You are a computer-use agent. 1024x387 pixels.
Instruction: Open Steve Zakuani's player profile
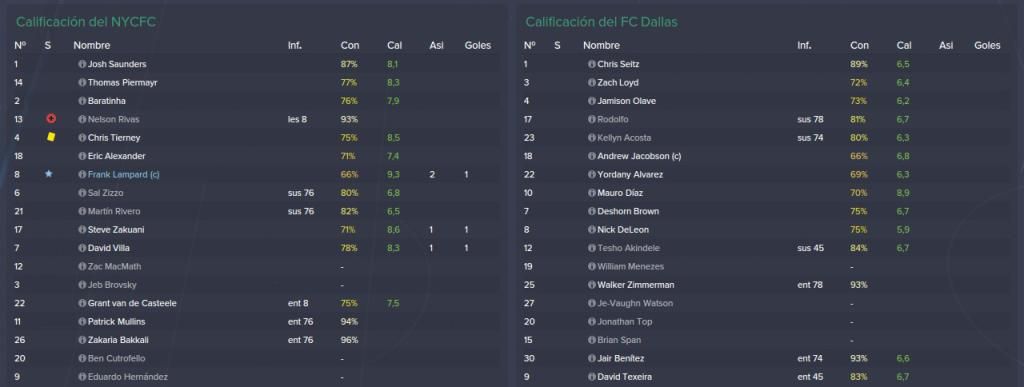click(x=114, y=230)
